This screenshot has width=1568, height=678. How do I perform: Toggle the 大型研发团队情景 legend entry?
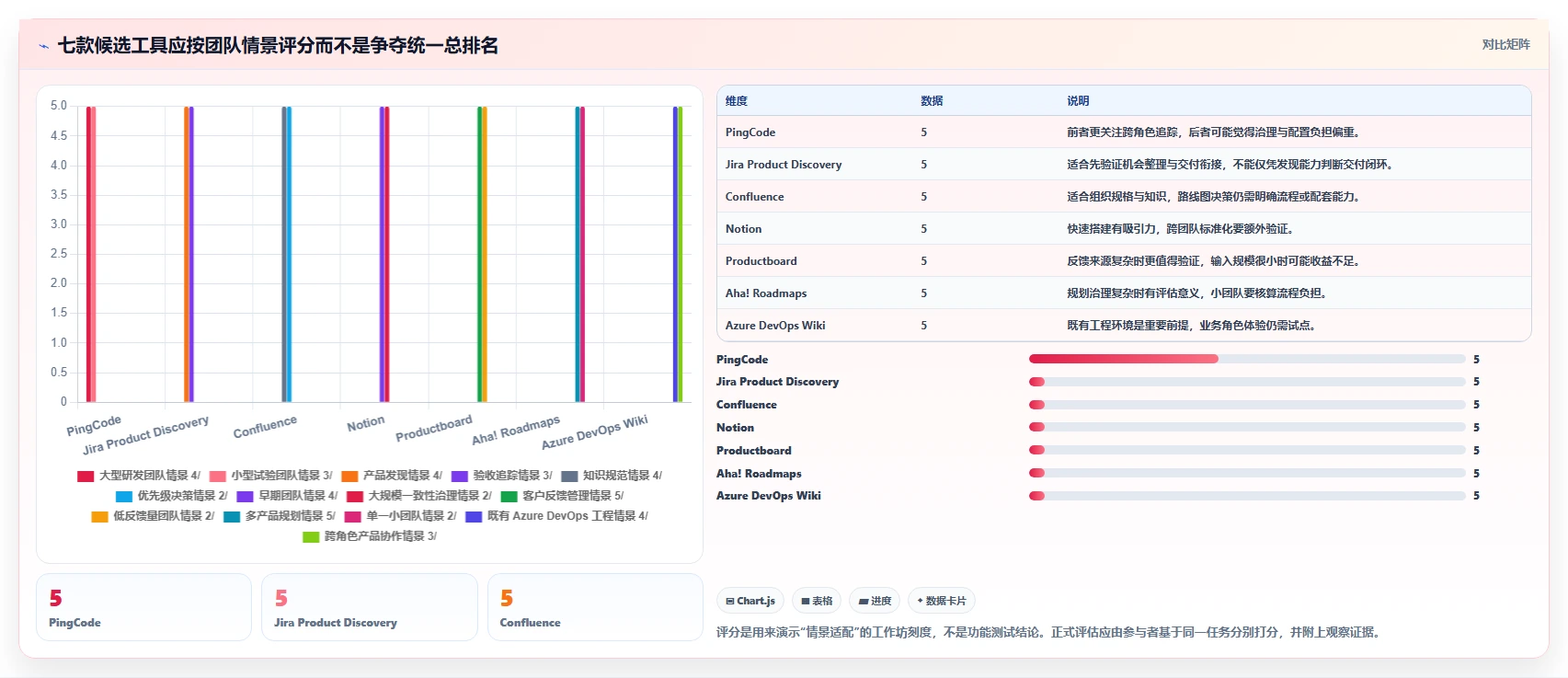pos(139,476)
